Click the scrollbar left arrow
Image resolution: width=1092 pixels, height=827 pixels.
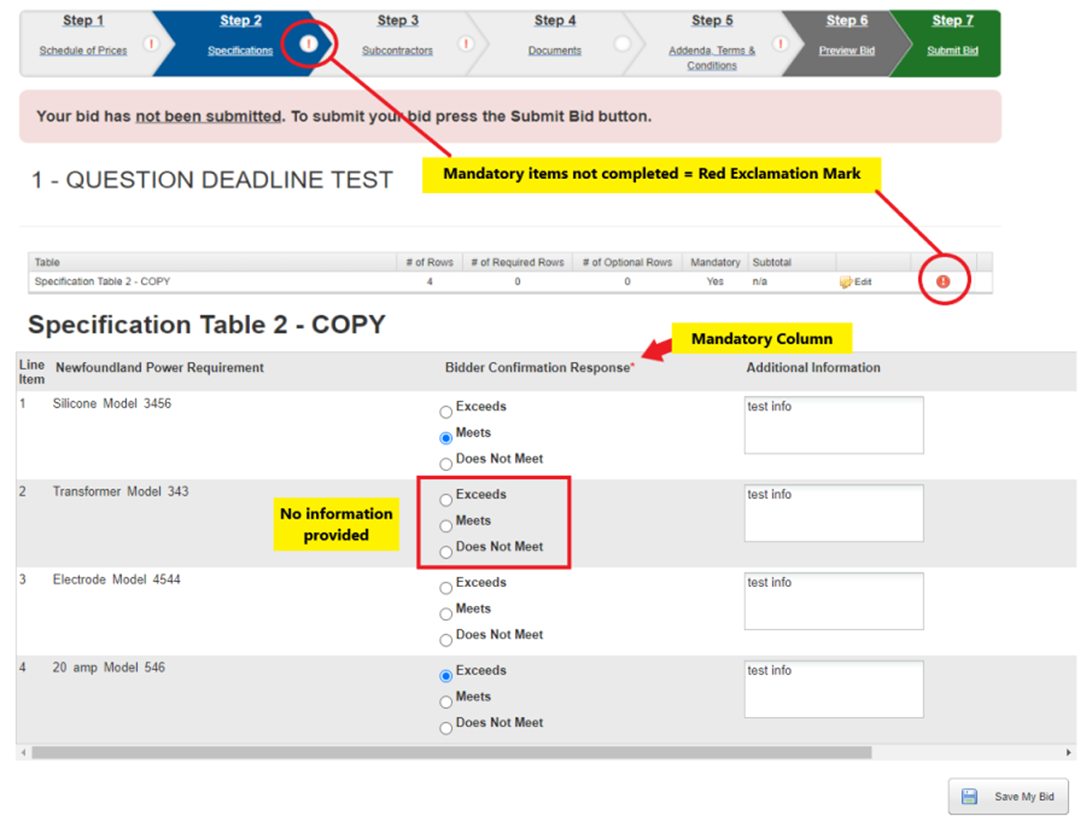[x=24, y=752]
